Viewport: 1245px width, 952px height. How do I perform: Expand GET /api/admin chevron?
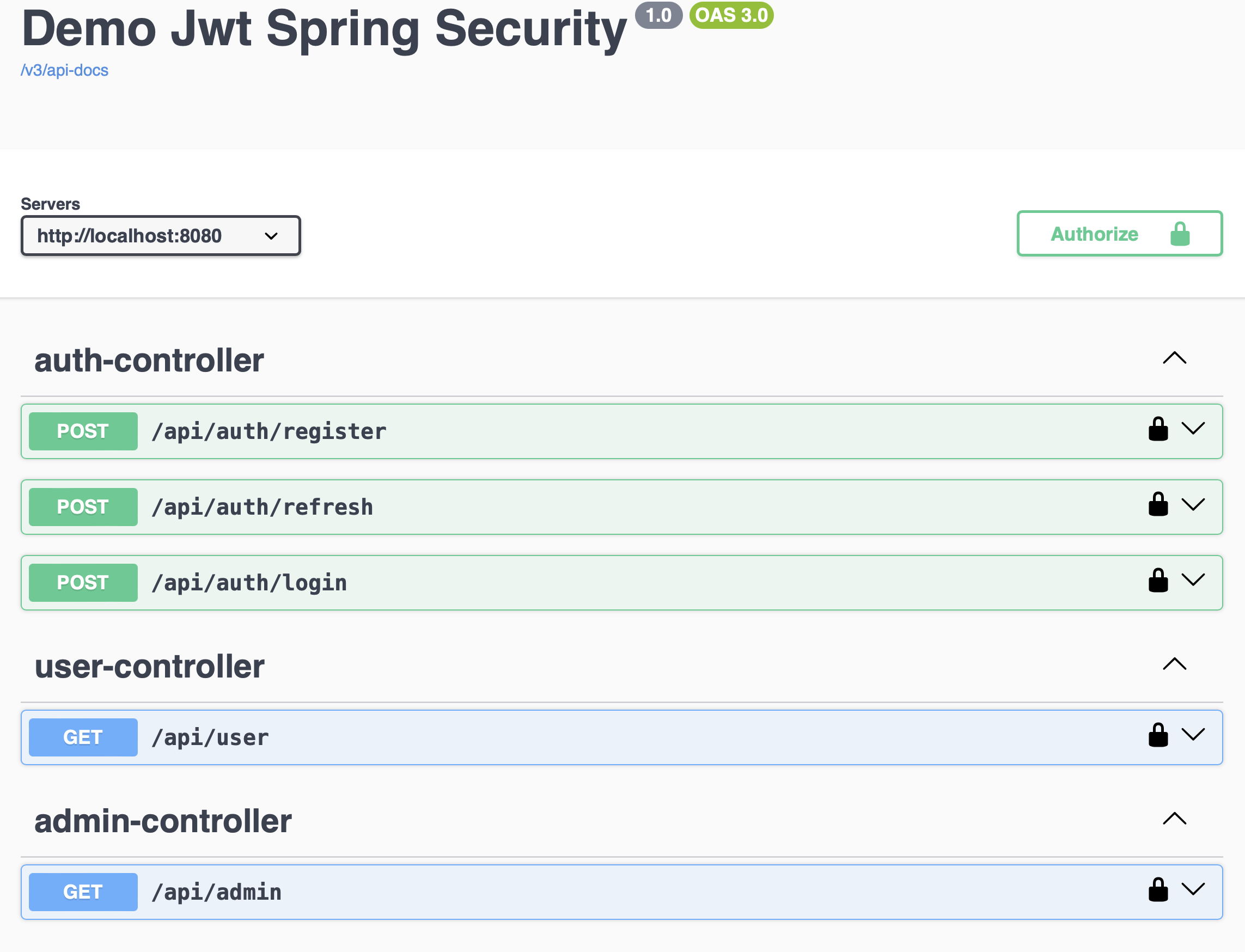tap(1193, 890)
